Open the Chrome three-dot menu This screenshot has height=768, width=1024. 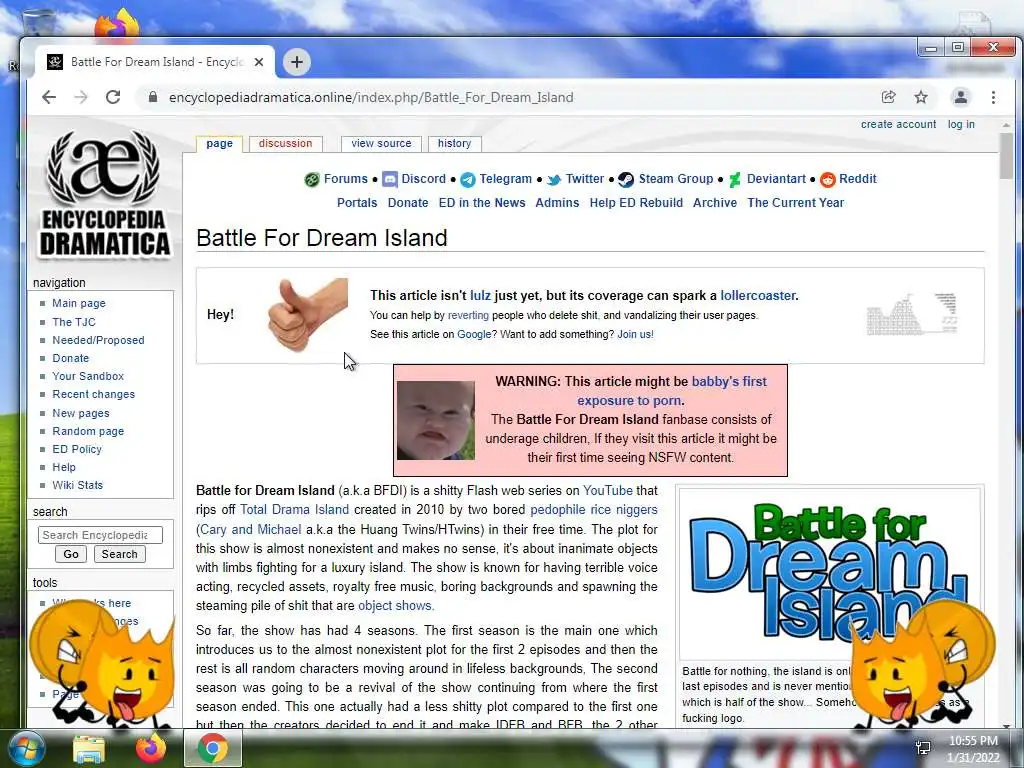[993, 97]
